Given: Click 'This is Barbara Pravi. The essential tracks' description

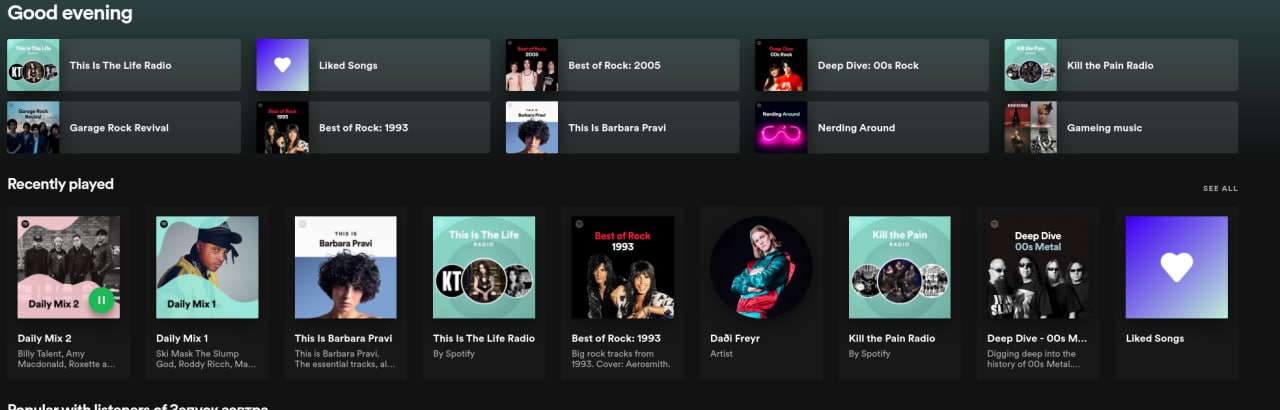Looking at the screenshot, I should (345, 359).
